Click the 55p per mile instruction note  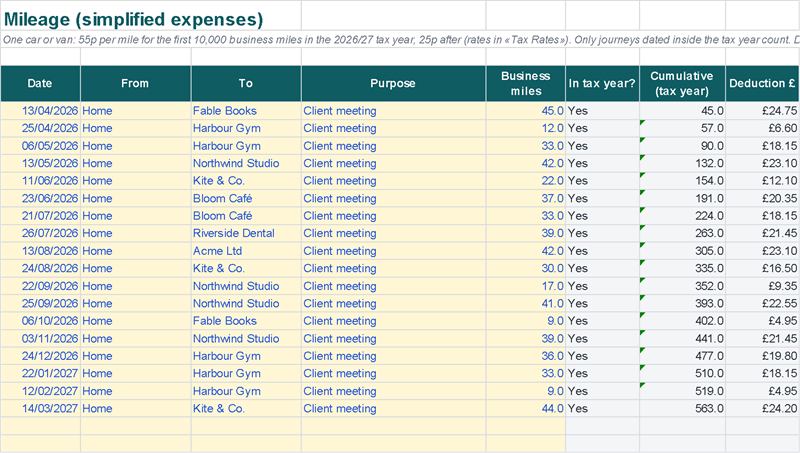[x=401, y=40]
